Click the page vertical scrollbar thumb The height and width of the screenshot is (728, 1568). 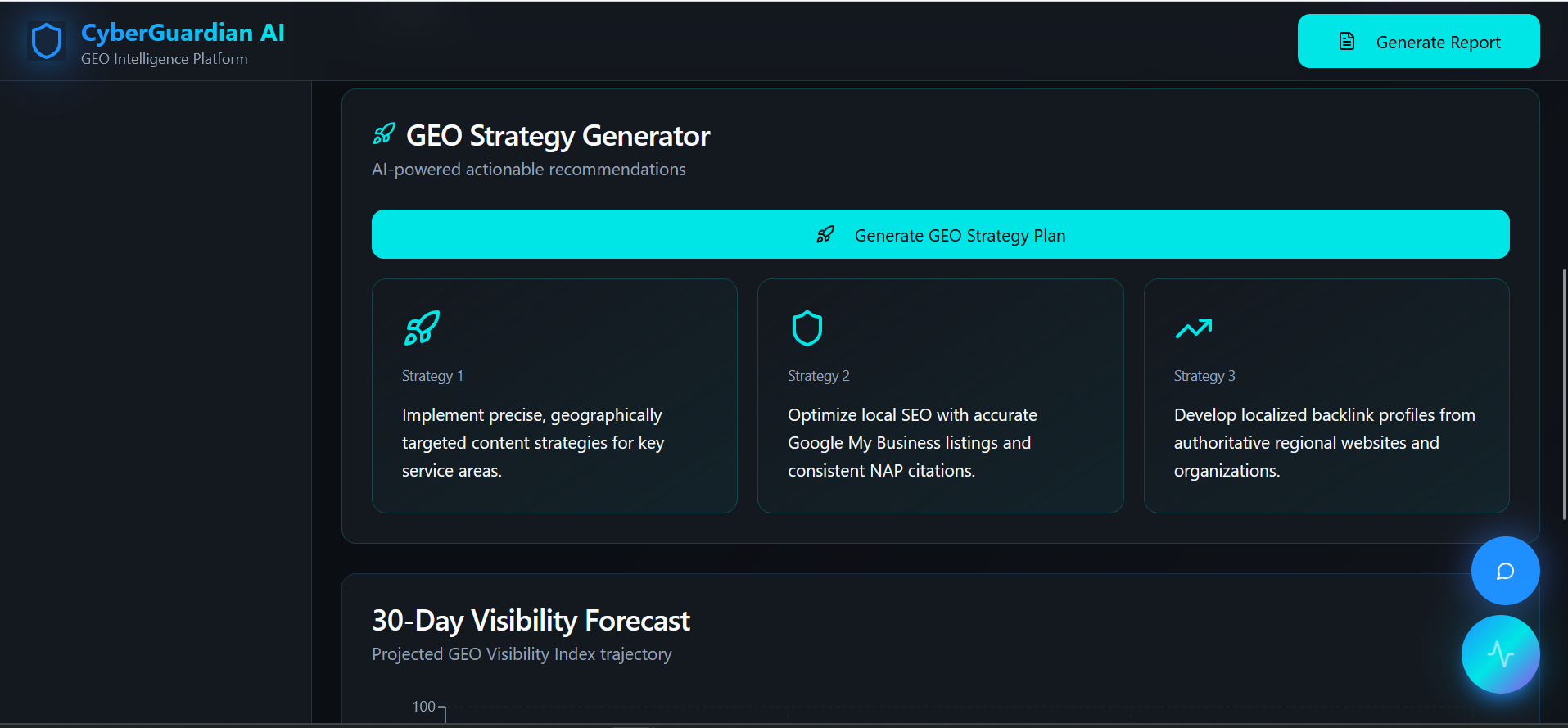pos(1564,394)
